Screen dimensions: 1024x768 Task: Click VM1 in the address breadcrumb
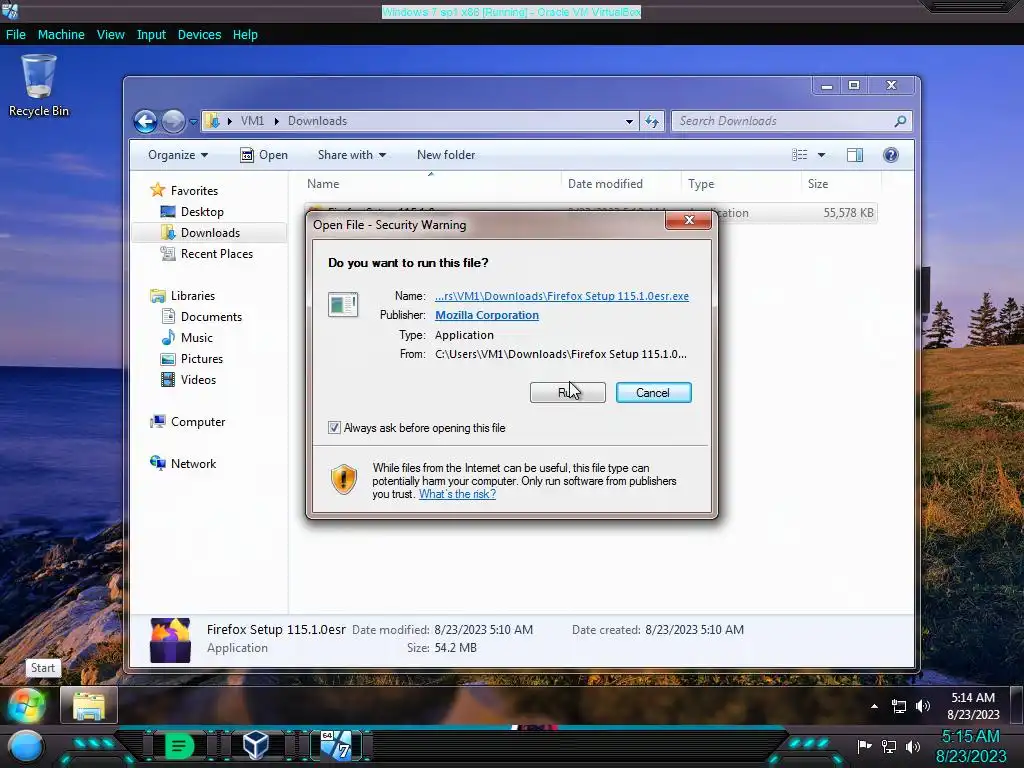point(252,121)
